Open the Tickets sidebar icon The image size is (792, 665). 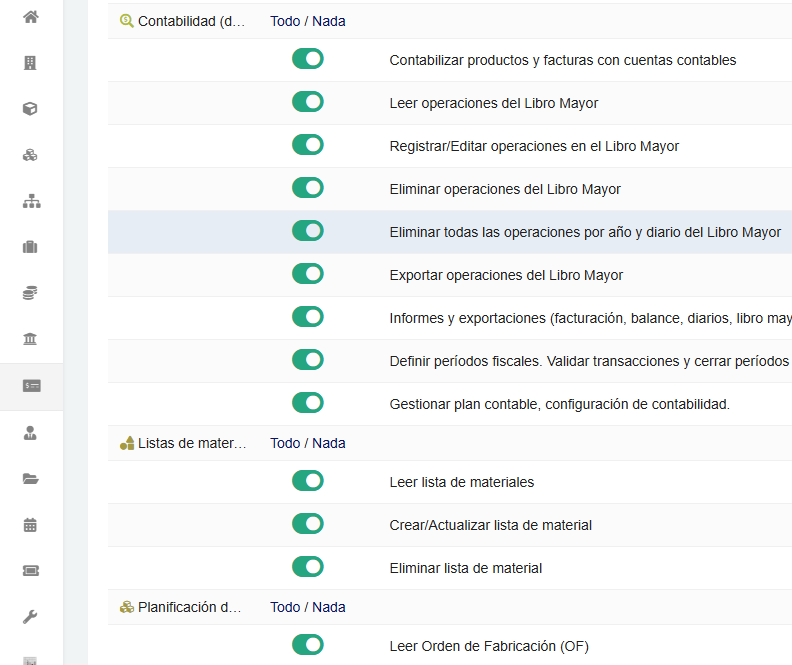(31, 571)
